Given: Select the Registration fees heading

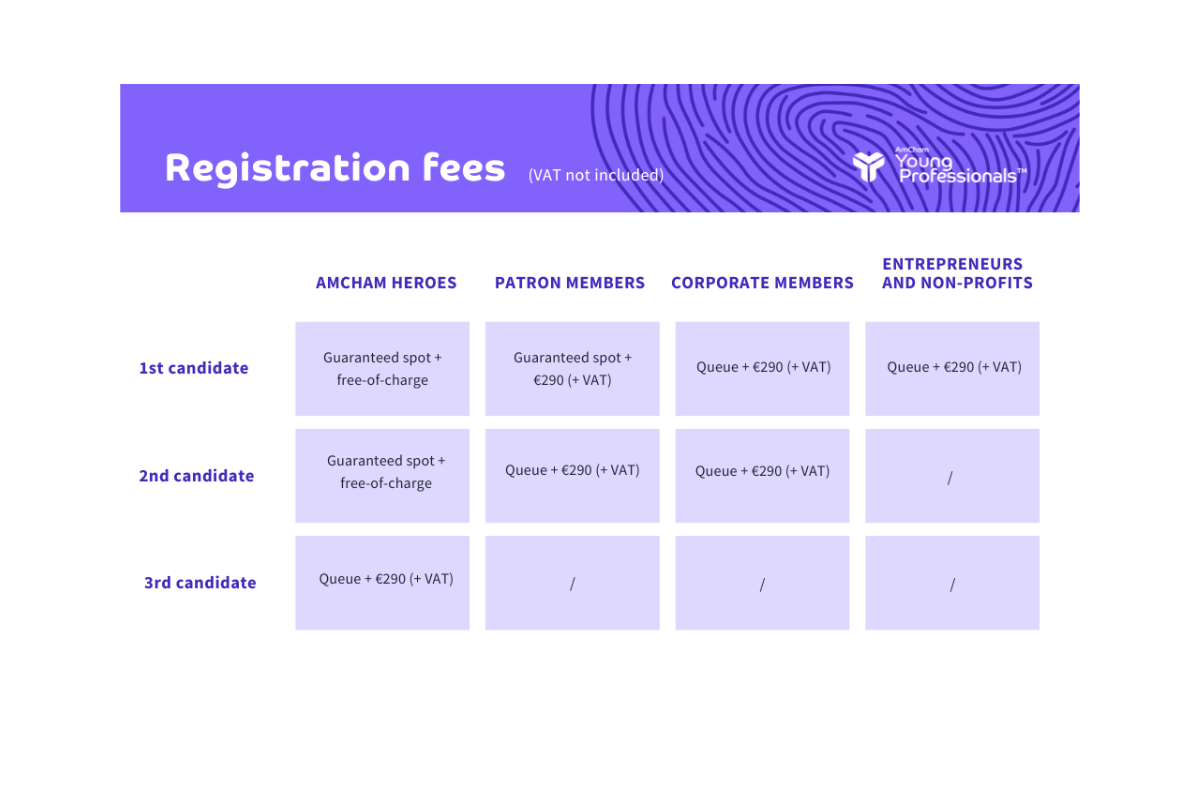Looking at the screenshot, I should (335, 167).
